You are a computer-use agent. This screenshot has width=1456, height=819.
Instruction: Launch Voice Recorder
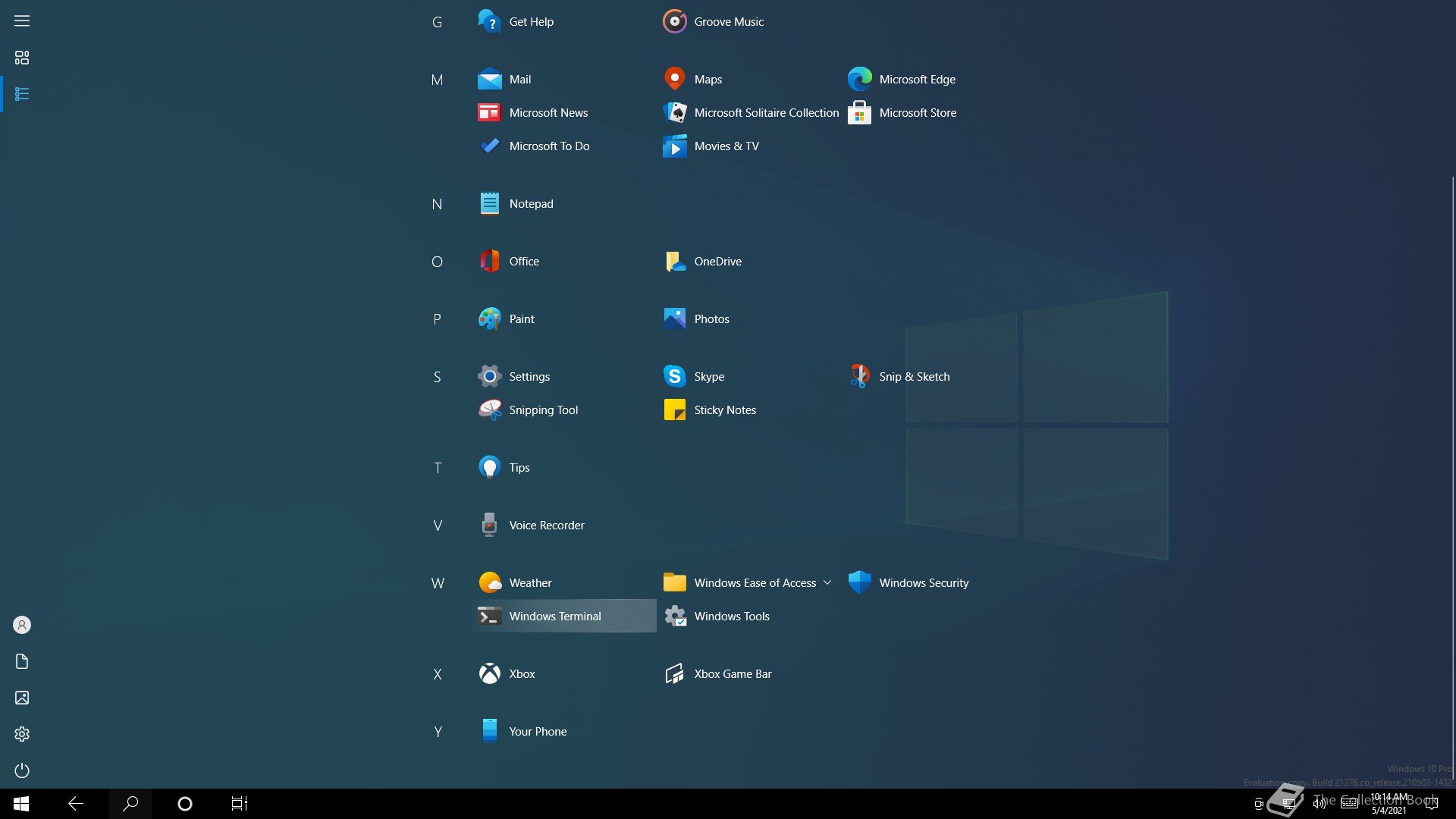pos(563,525)
